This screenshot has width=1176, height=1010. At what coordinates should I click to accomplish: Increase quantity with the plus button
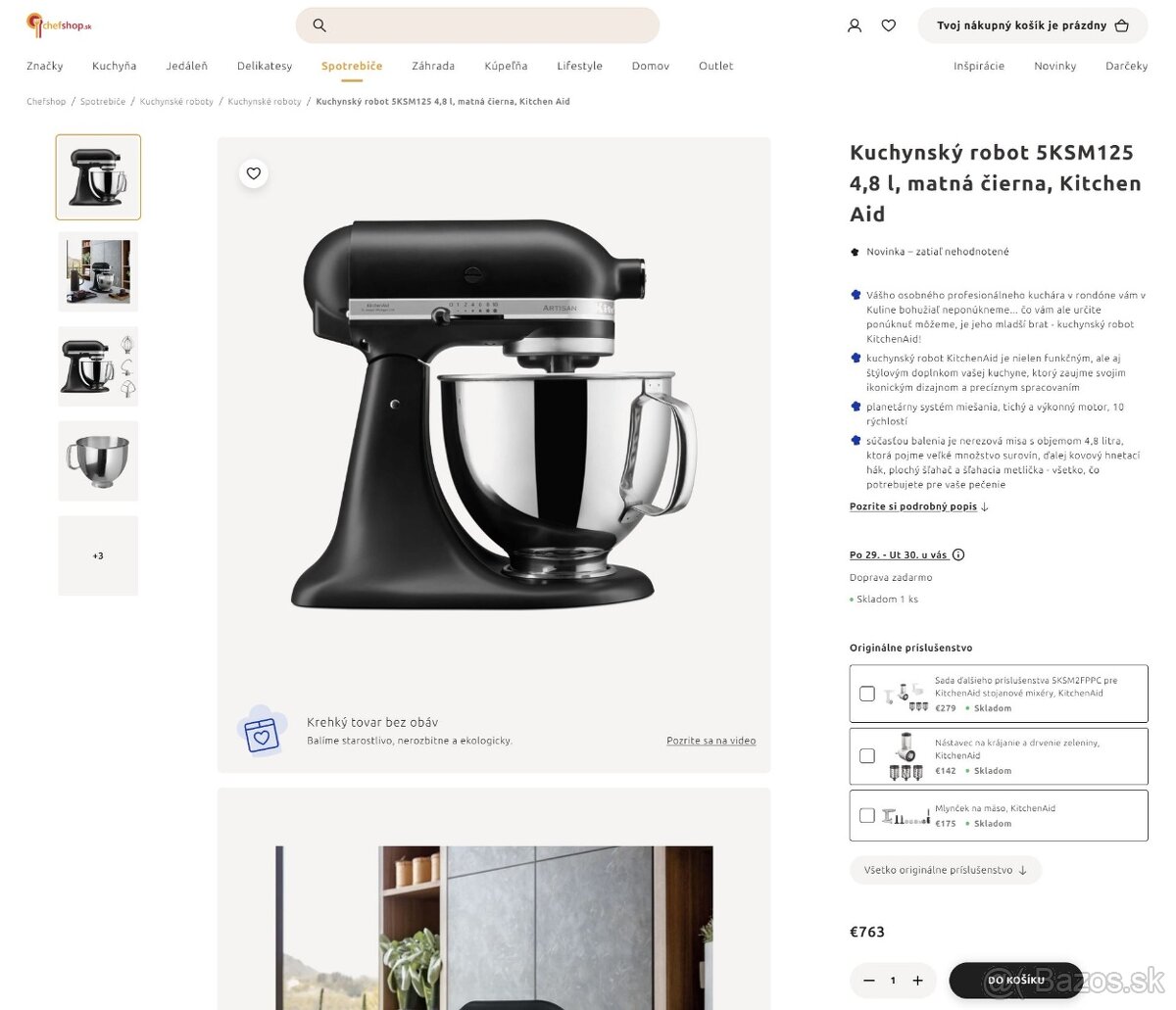pos(917,981)
